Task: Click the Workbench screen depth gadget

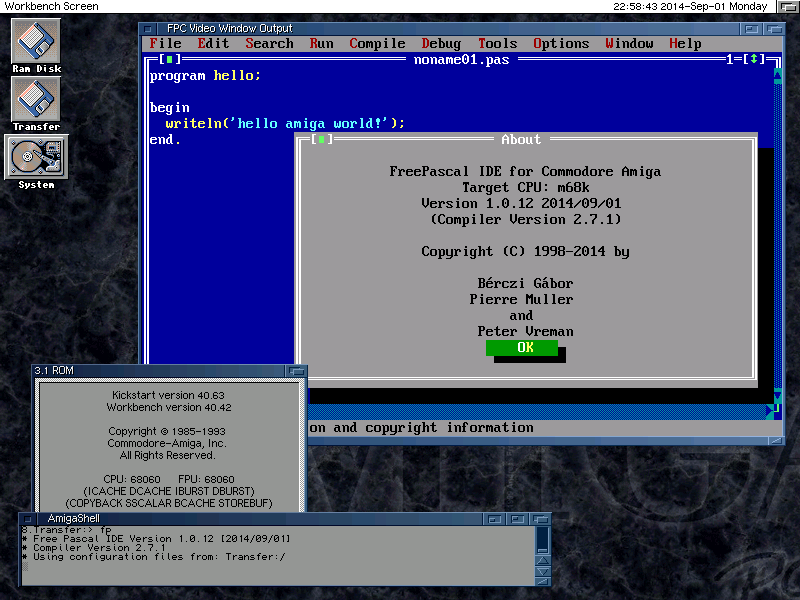Action: [787, 6]
